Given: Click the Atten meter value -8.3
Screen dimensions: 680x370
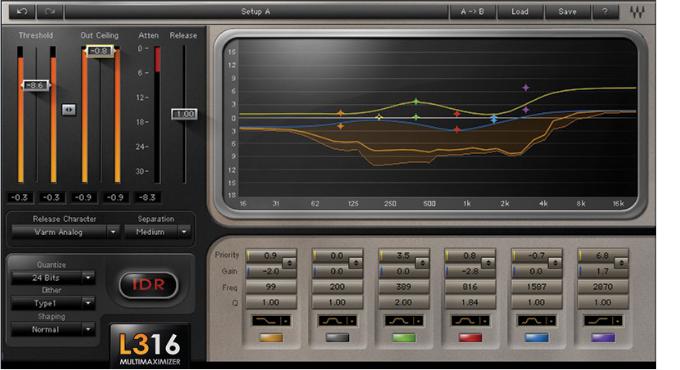Looking at the screenshot, I should coord(147,198).
